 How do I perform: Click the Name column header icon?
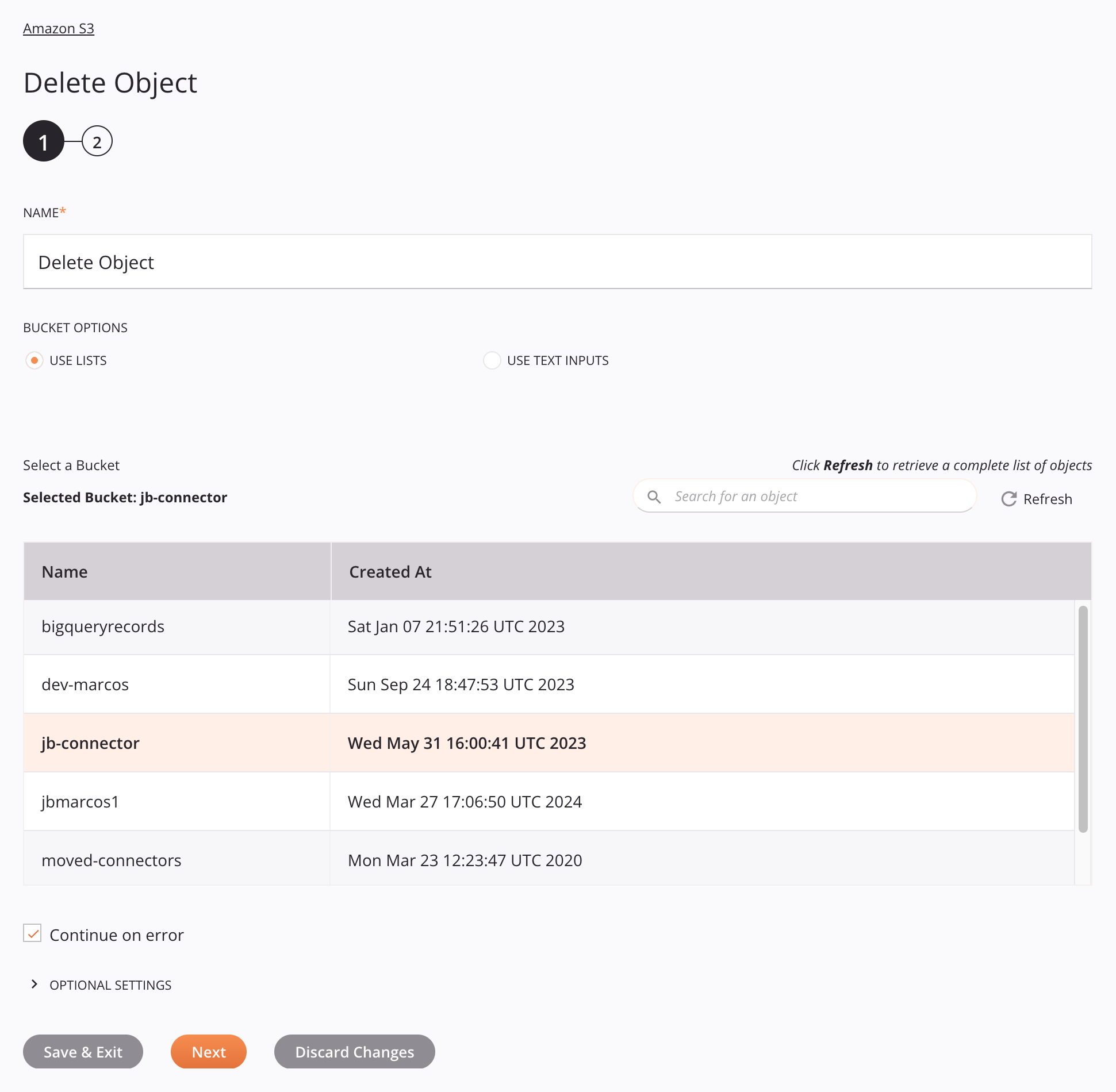click(x=65, y=571)
